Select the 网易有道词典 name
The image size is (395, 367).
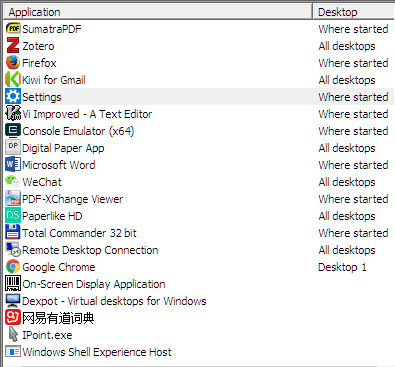pos(58,318)
